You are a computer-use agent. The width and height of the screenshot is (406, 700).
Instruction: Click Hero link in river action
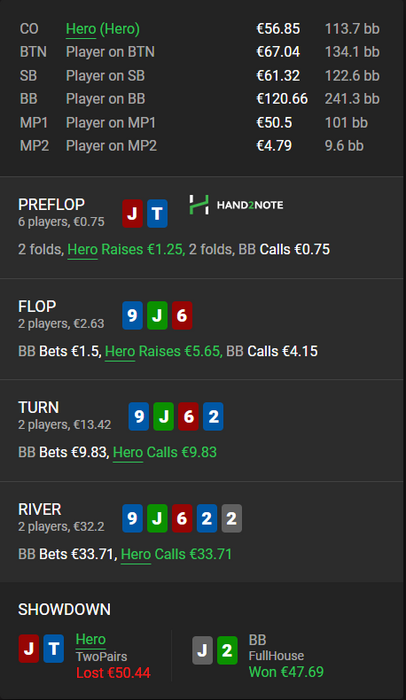tap(136, 554)
